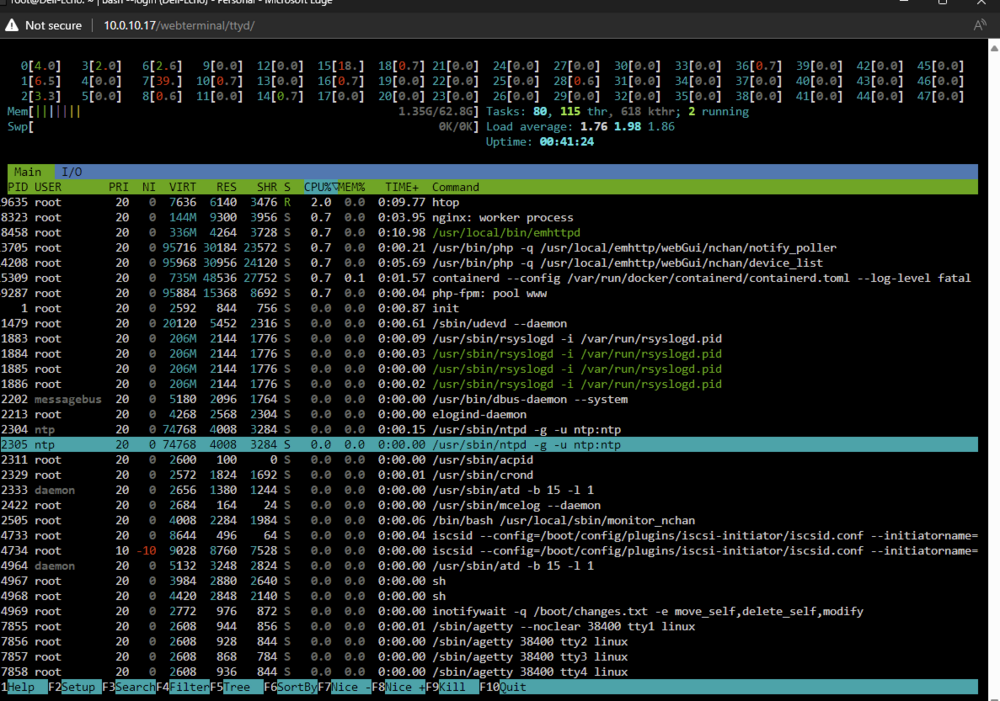Sort by the PID column header
This screenshot has height=701, width=1000.
pos(17,187)
